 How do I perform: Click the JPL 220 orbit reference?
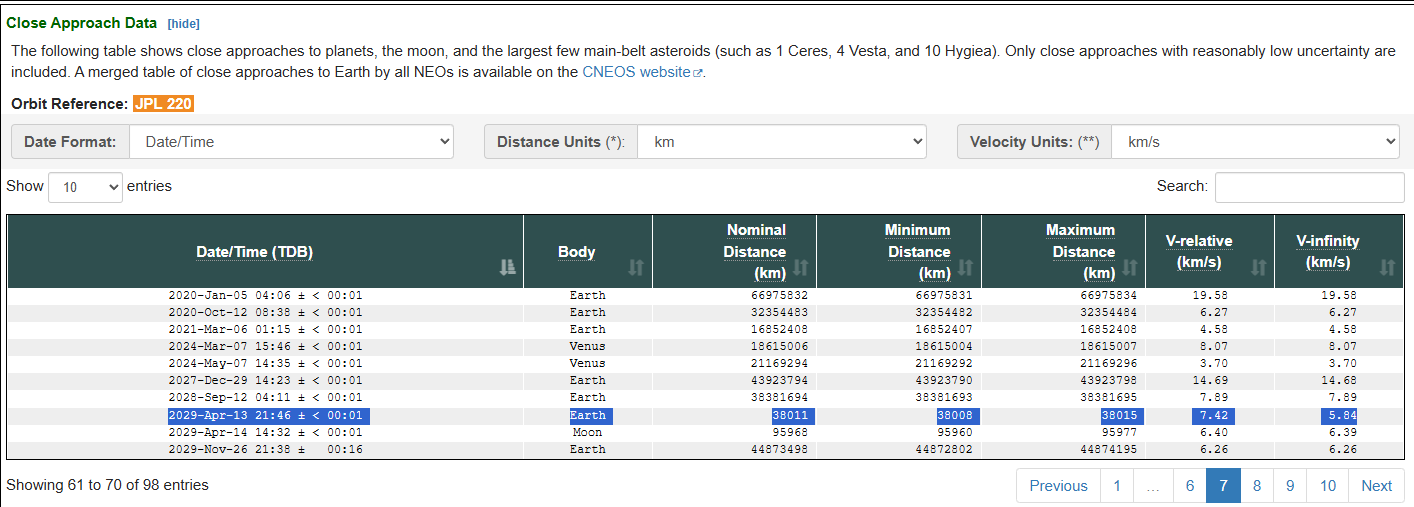tap(163, 103)
